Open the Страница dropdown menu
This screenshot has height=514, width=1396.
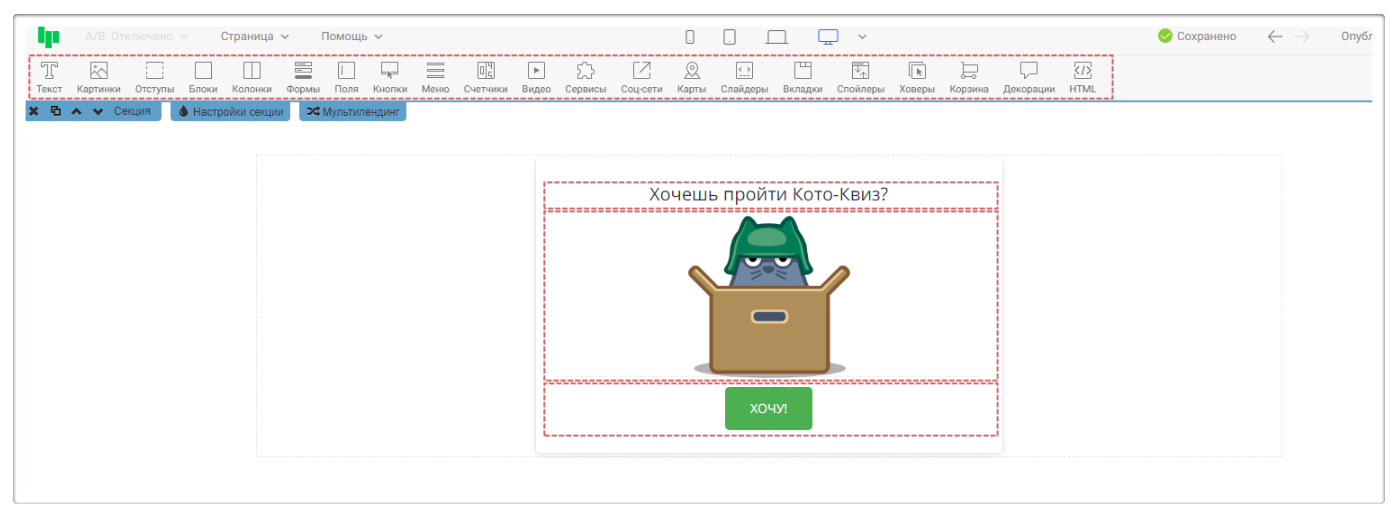(255, 36)
